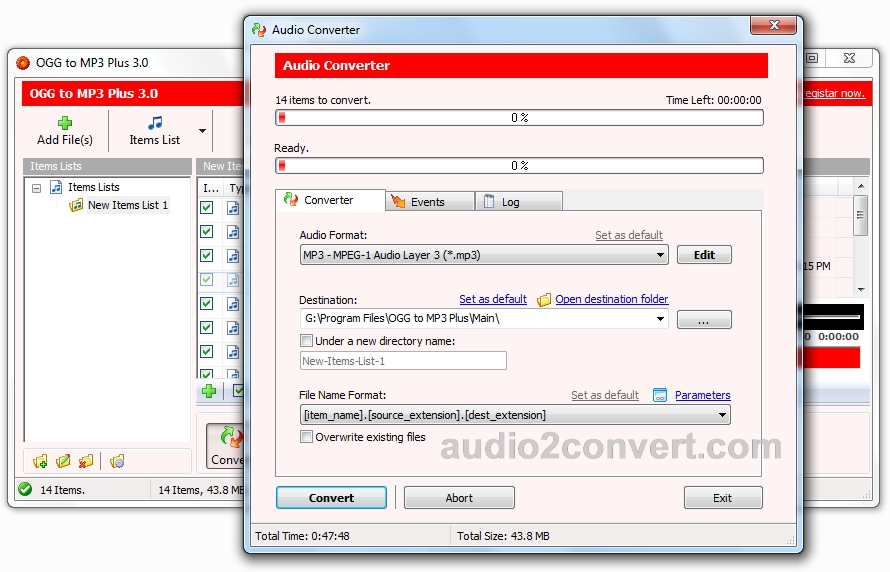Click the 'Time Left: 00:00:00' text

pos(713,100)
